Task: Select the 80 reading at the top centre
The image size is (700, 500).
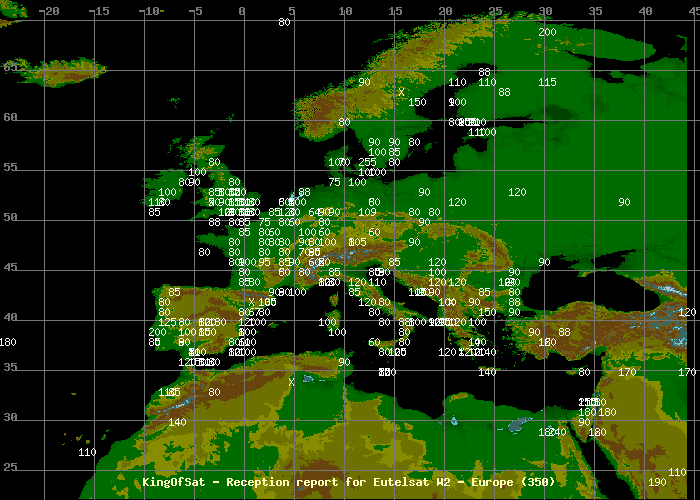Action: tap(284, 22)
